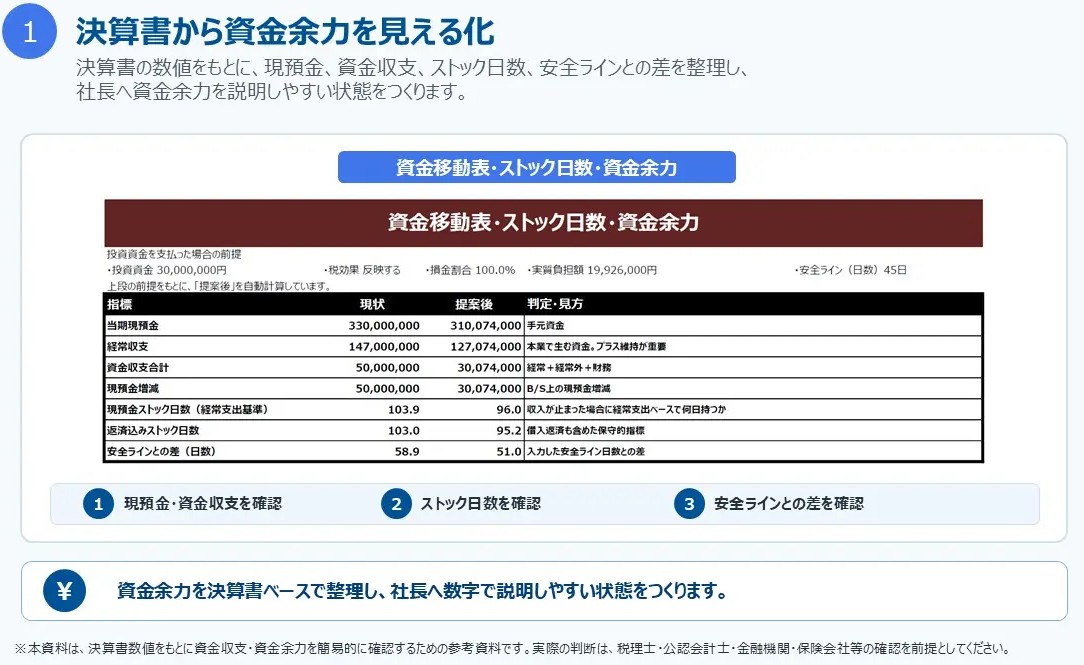1084x665 pixels.
Task: Select the ストック日数を確認 step label
Action: pos(480,503)
